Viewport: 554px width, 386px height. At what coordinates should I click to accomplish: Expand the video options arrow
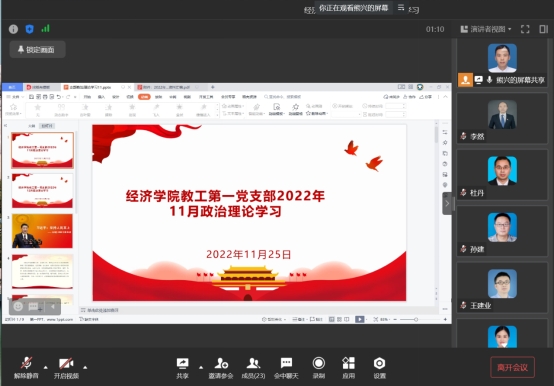click(x=85, y=367)
